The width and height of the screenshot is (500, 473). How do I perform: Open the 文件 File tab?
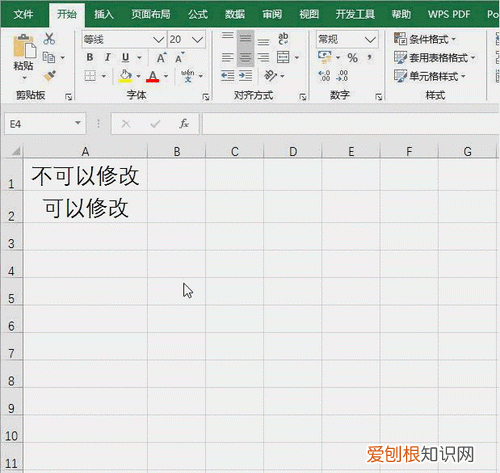pyautogui.click(x=23, y=14)
